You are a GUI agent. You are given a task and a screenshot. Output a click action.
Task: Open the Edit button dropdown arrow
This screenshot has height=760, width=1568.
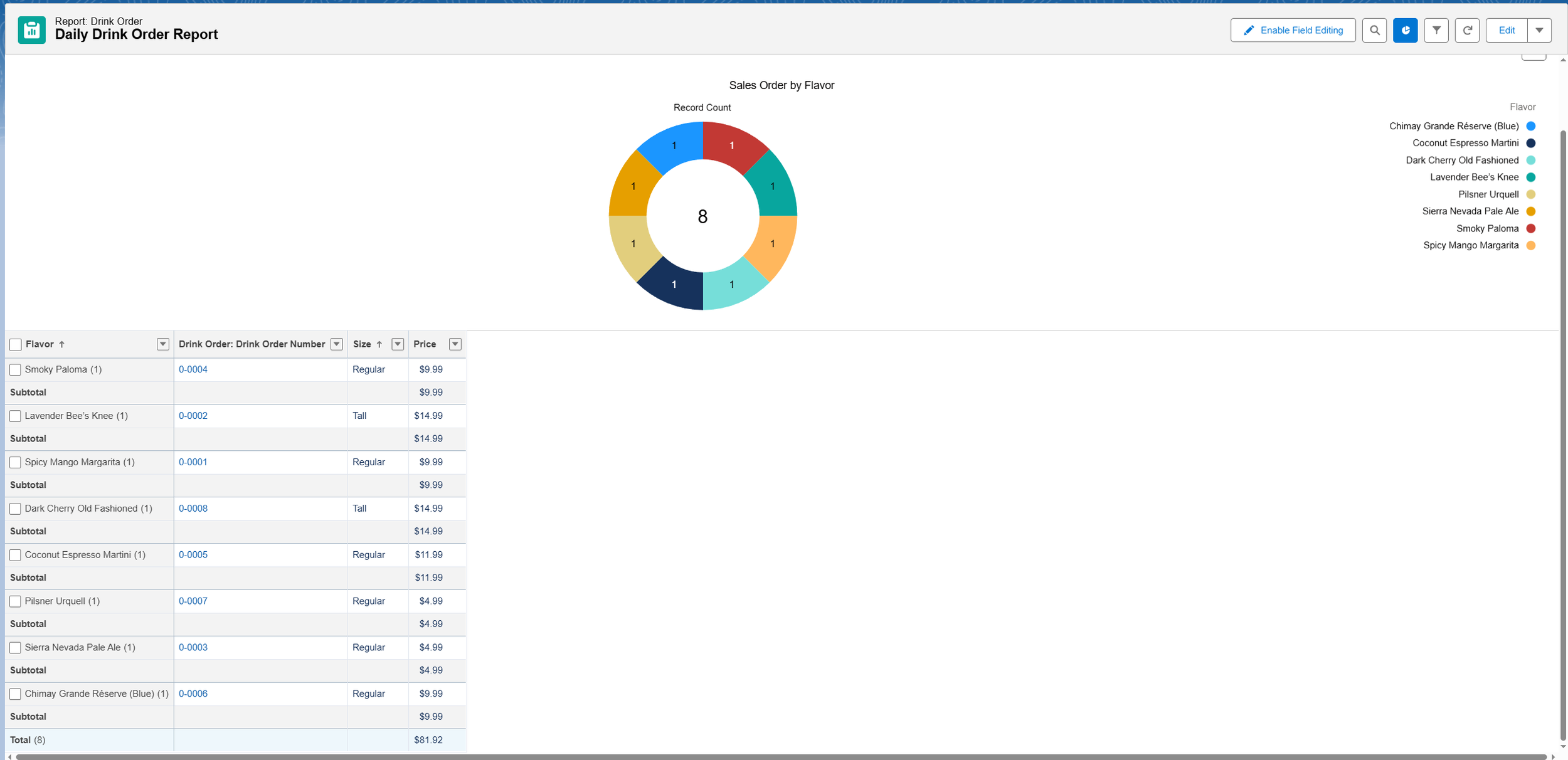pos(1539,30)
